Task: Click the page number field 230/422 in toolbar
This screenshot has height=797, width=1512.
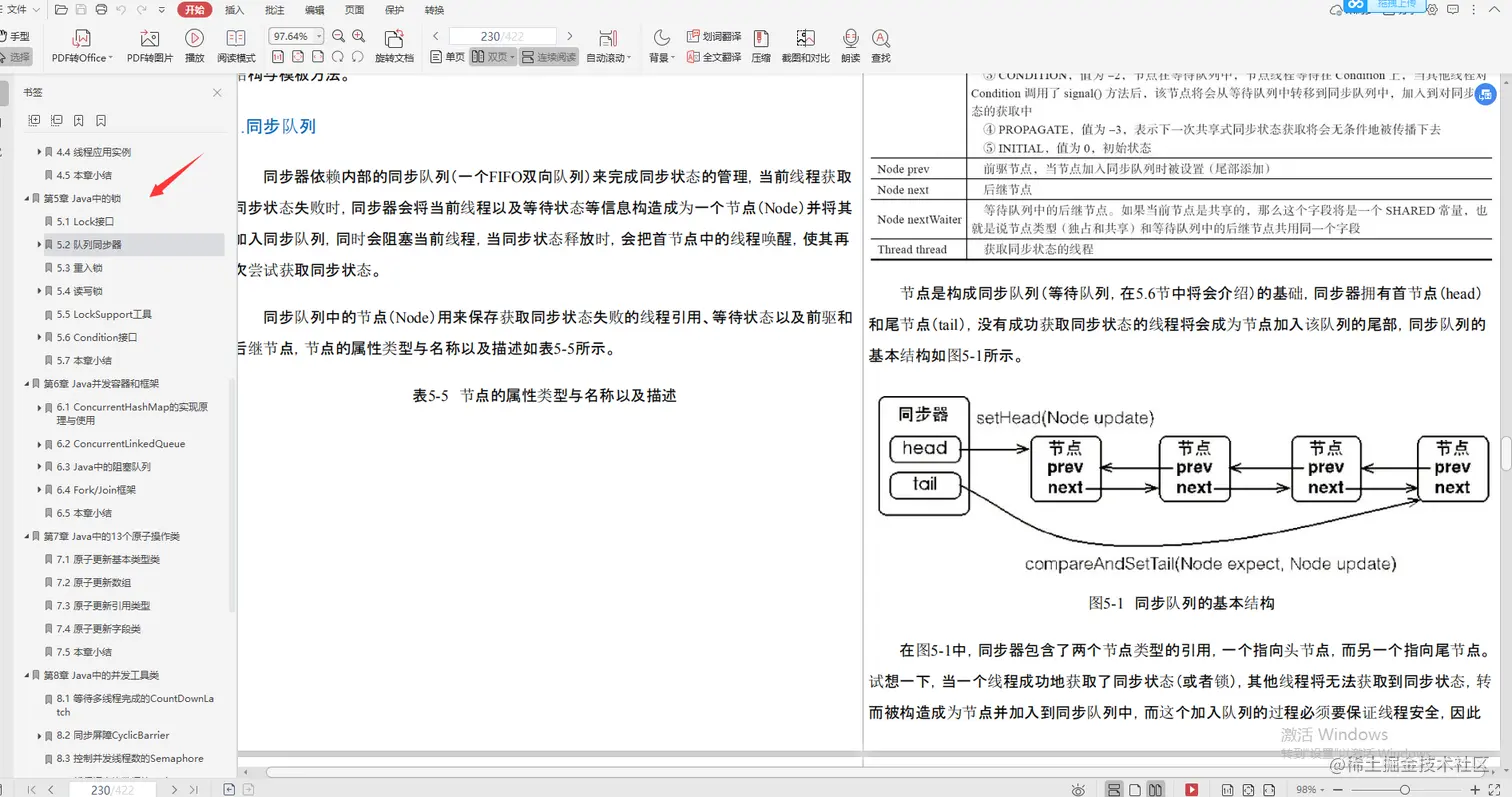Action: click(x=503, y=36)
